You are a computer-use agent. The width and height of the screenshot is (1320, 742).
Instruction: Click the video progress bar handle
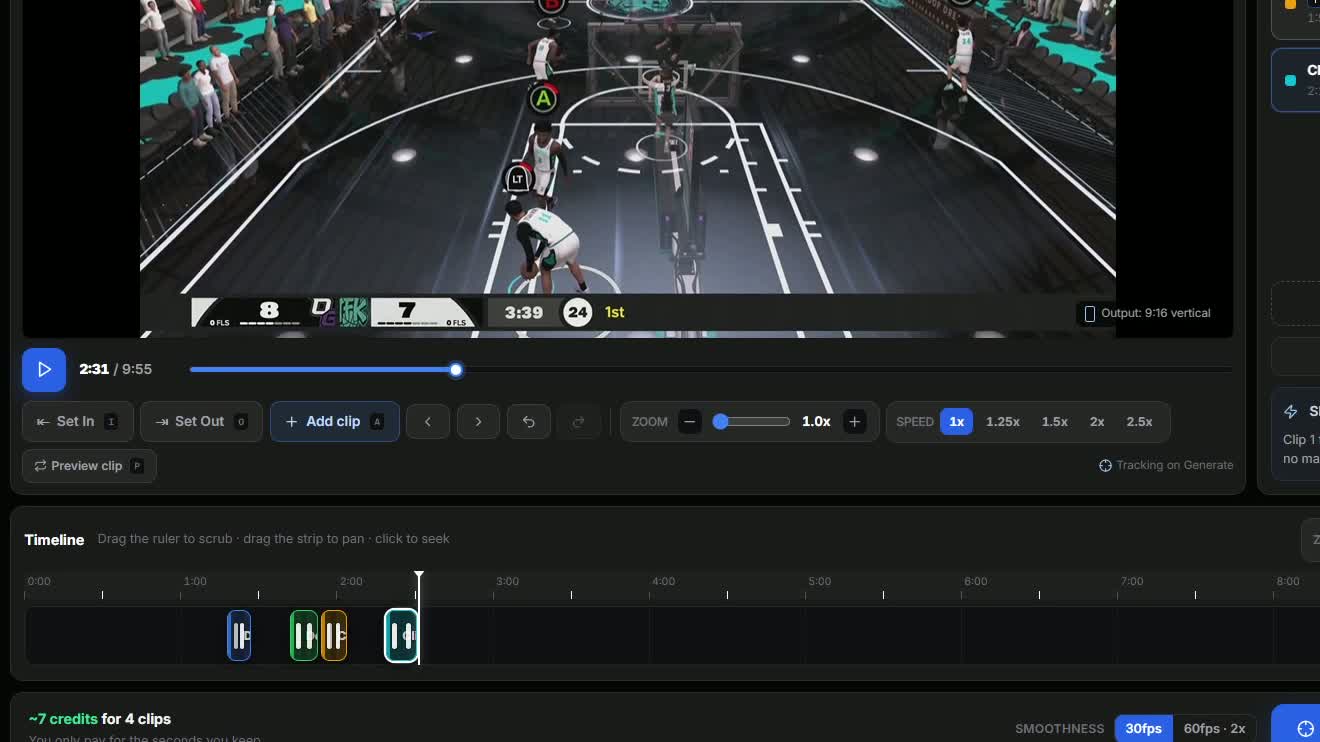456,370
